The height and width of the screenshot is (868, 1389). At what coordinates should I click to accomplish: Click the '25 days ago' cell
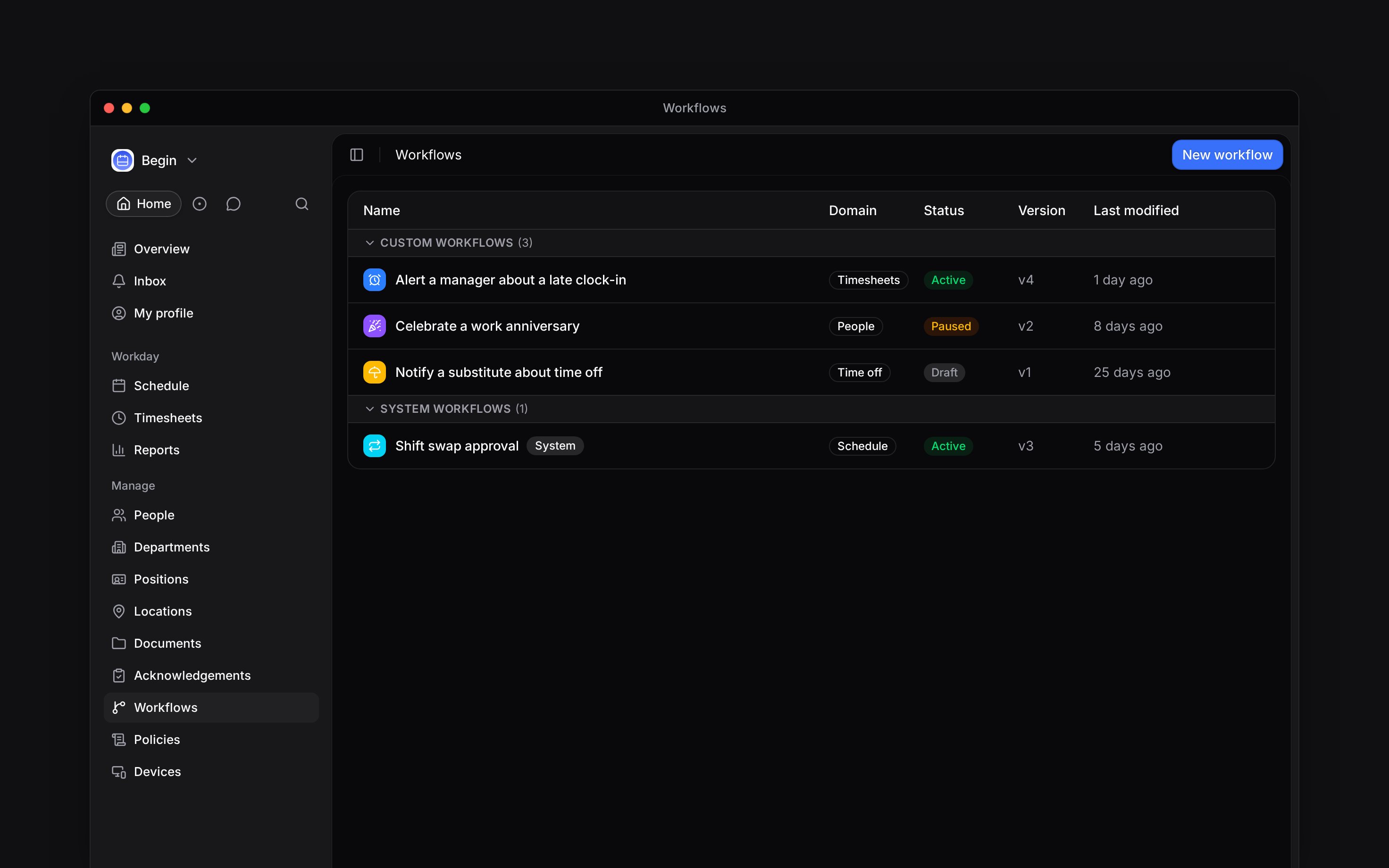[x=1132, y=373]
